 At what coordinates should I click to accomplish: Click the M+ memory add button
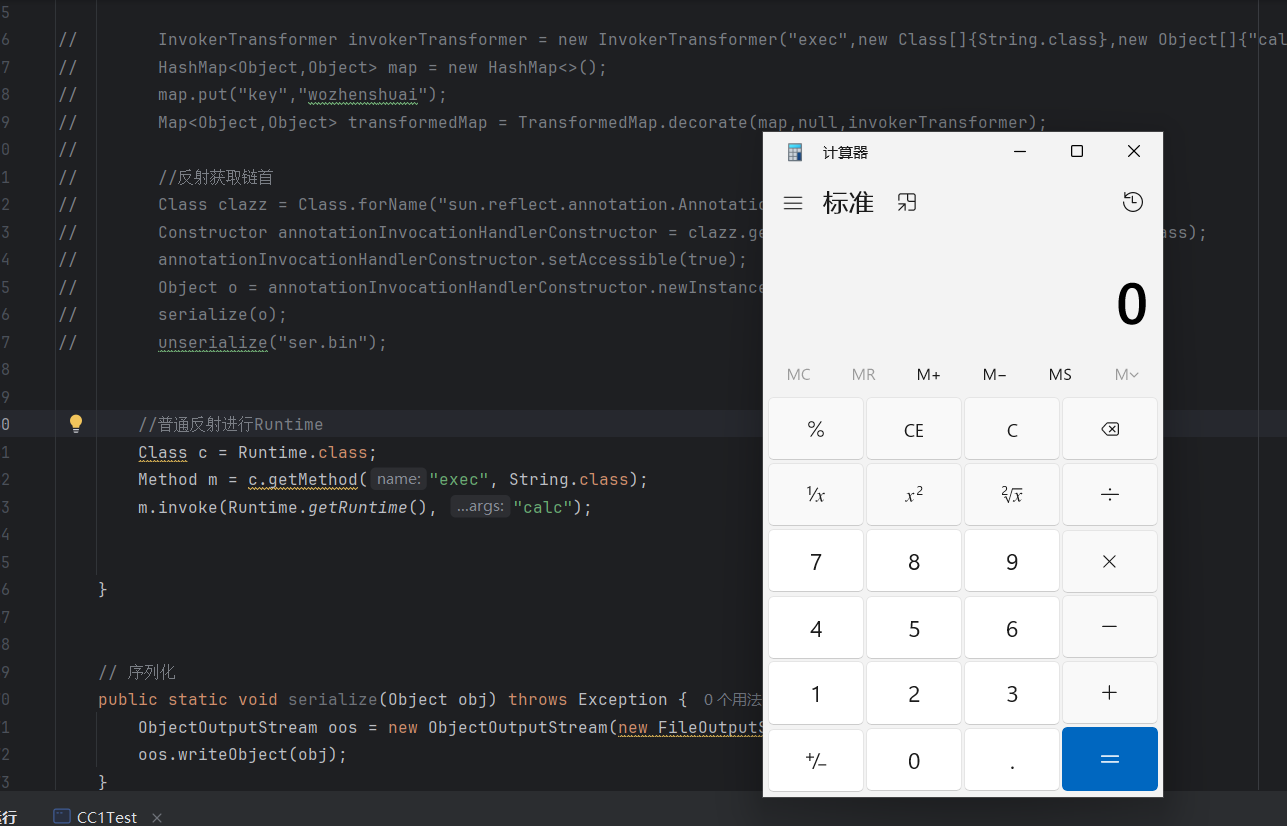[x=929, y=375]
